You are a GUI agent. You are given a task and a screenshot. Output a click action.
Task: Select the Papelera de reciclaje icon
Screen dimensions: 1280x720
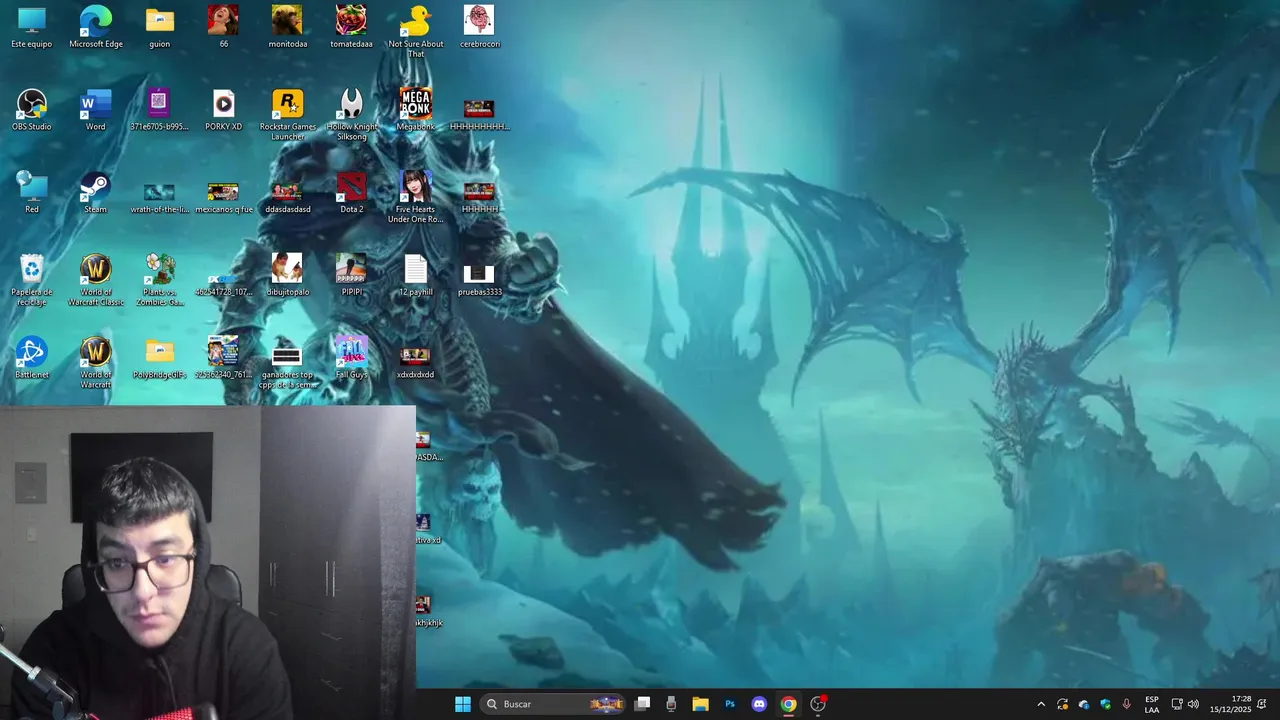pyautogui.click(x=32, y=280)
